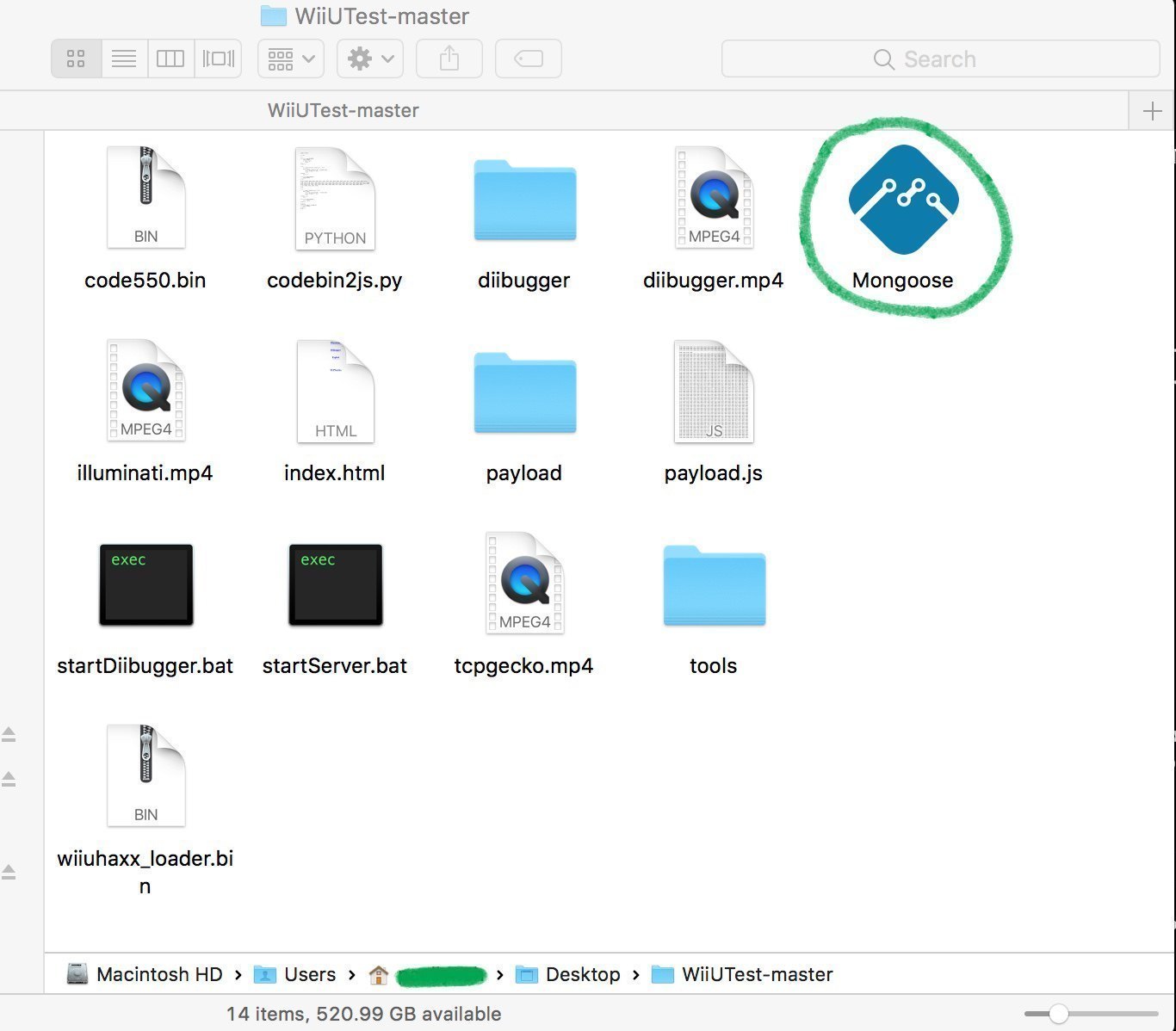Select the code550.bin file icon
This screenshot has height=1031, width=1176.
tap(145, 198)
